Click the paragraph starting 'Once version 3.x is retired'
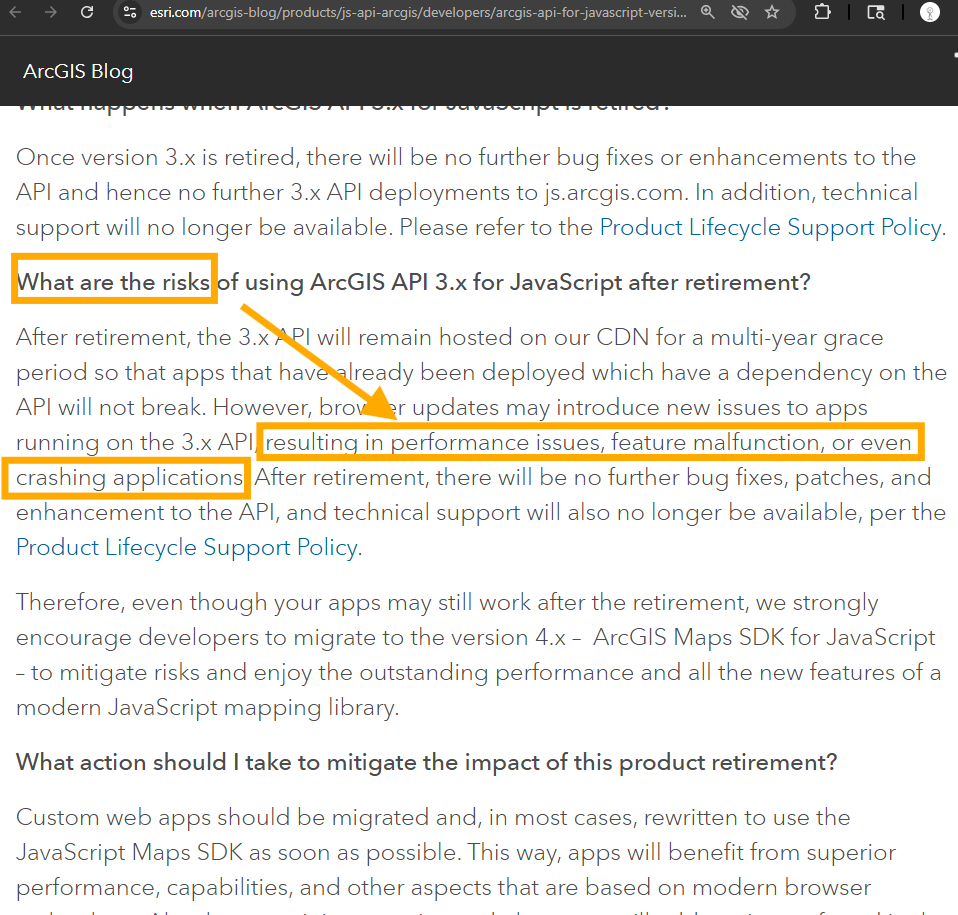 (481, 192)
